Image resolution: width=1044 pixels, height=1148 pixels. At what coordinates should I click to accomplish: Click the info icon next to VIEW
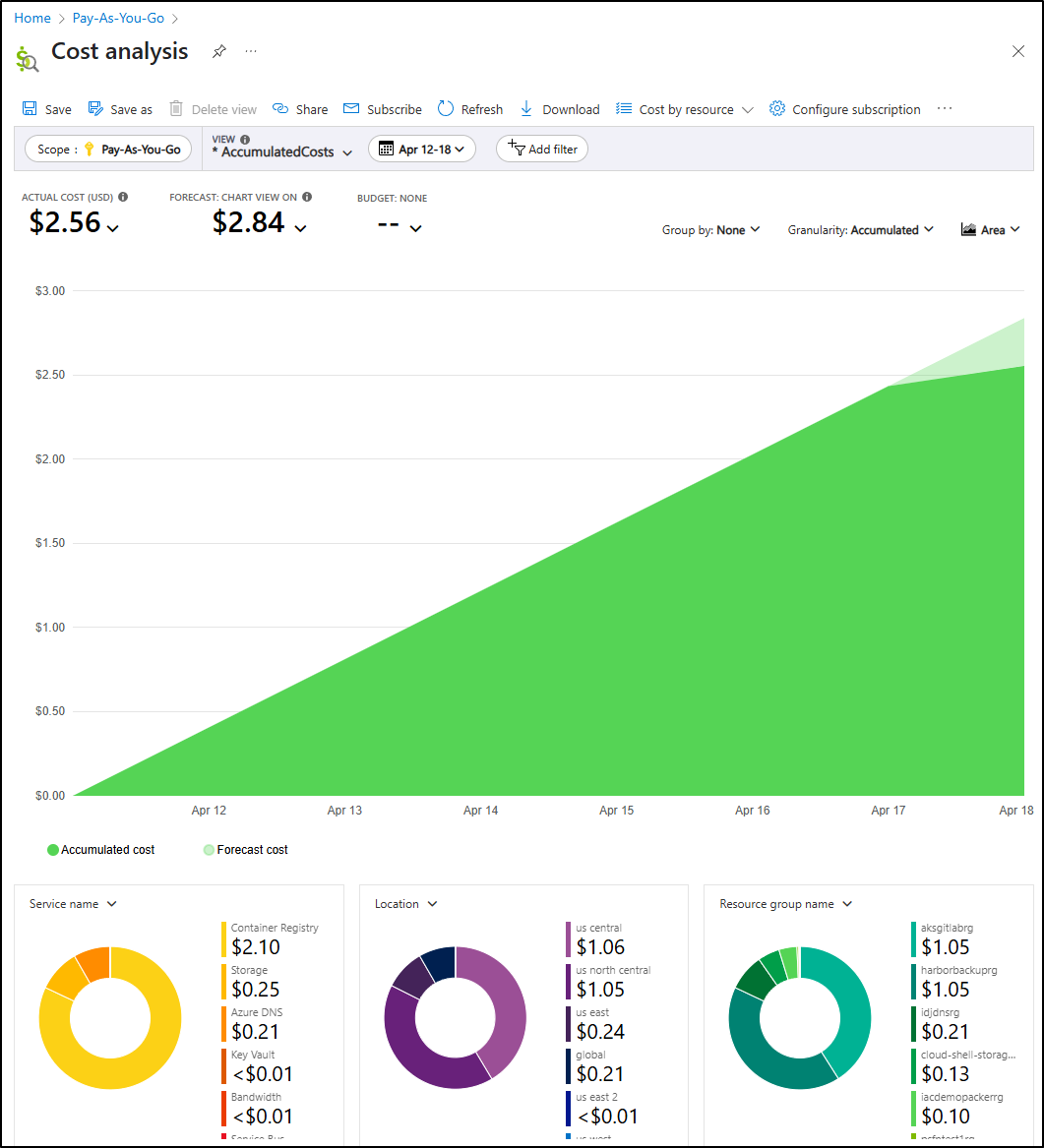[x=245, y=139]
